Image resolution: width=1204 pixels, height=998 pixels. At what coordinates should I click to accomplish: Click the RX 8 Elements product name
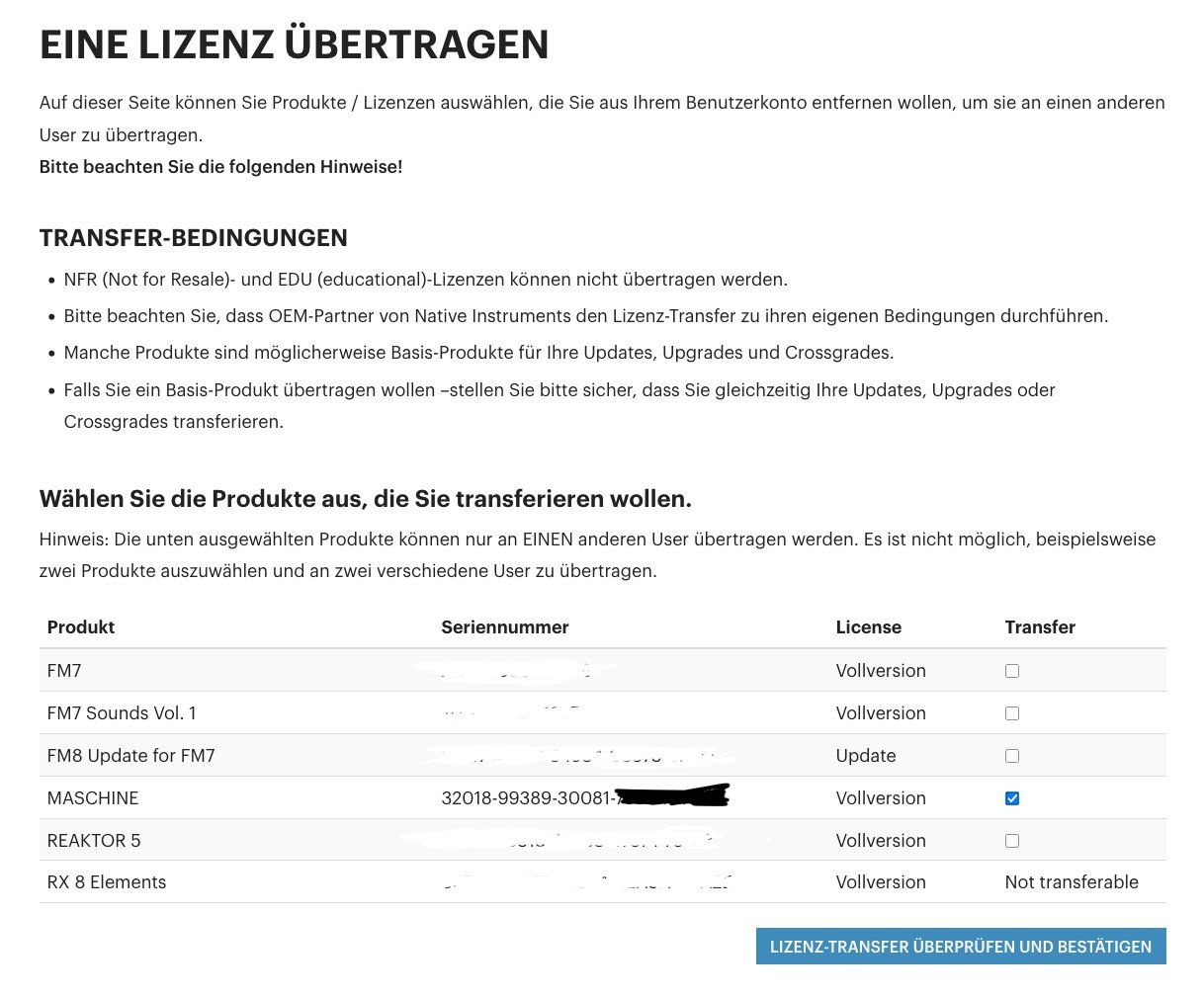pos(107,882)
